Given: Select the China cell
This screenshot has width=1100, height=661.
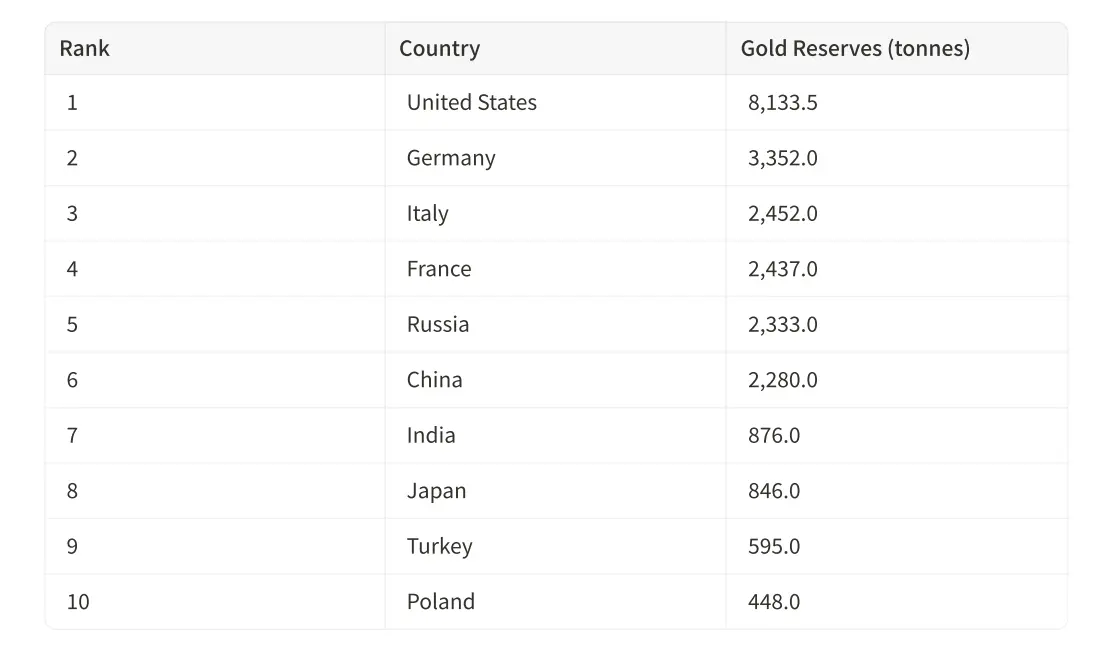Looking at the screenshot, I should [x=434, y=380].
